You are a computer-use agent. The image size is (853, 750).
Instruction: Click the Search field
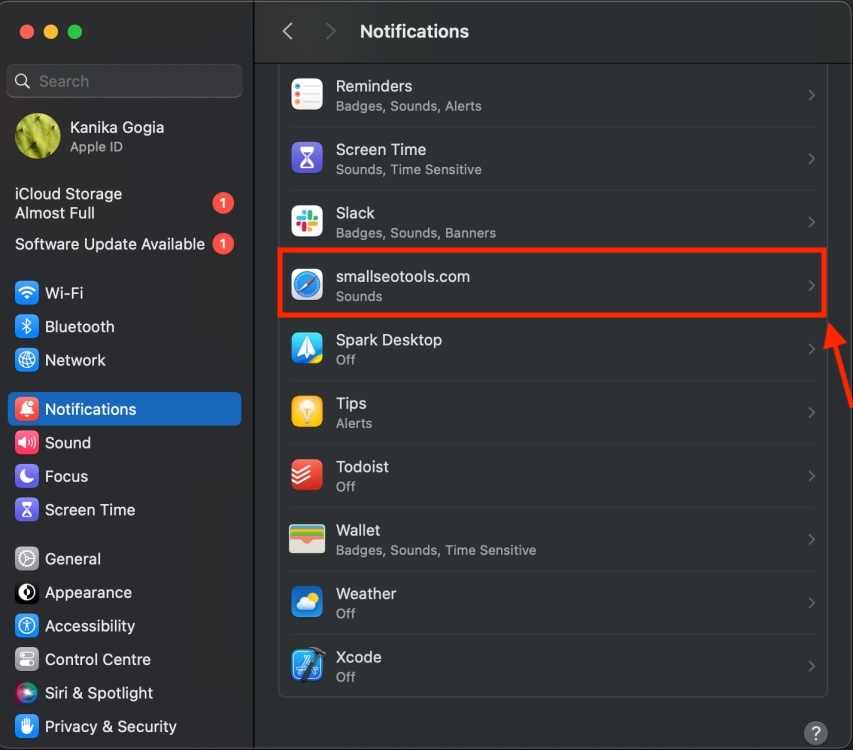tap(124, 81)
